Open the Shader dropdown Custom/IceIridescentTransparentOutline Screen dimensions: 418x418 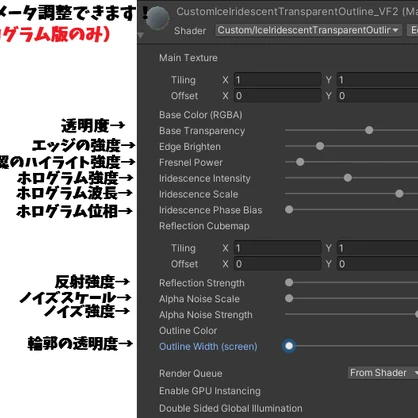309,30
